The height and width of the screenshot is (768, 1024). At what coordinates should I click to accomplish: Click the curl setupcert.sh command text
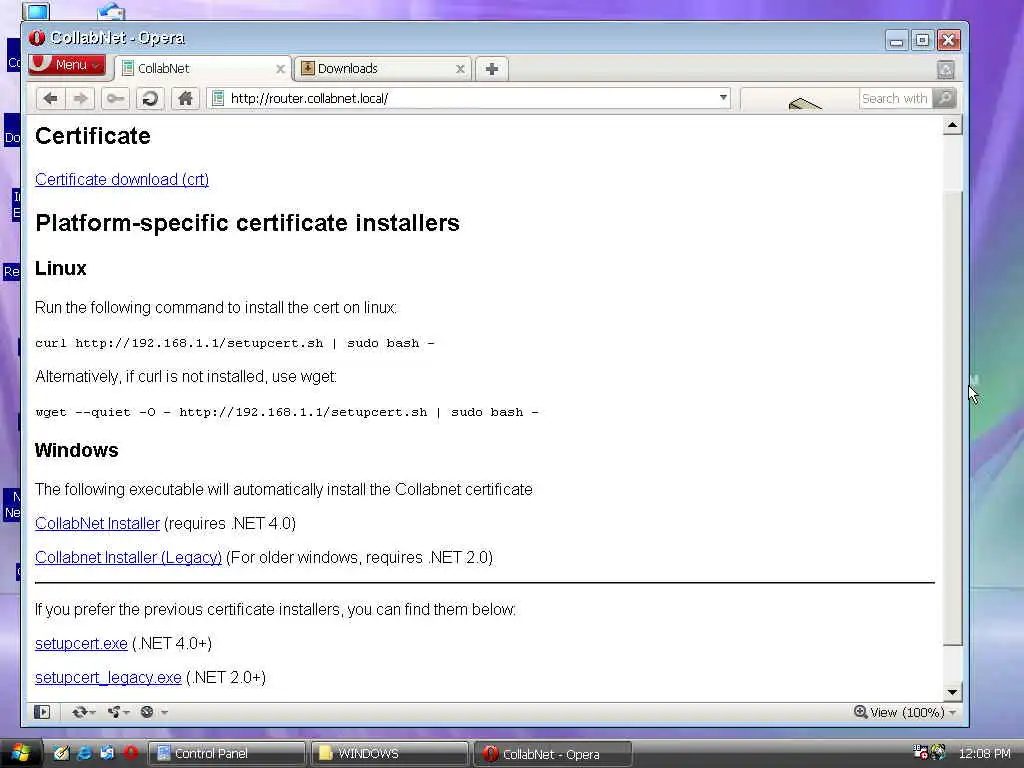234,344
